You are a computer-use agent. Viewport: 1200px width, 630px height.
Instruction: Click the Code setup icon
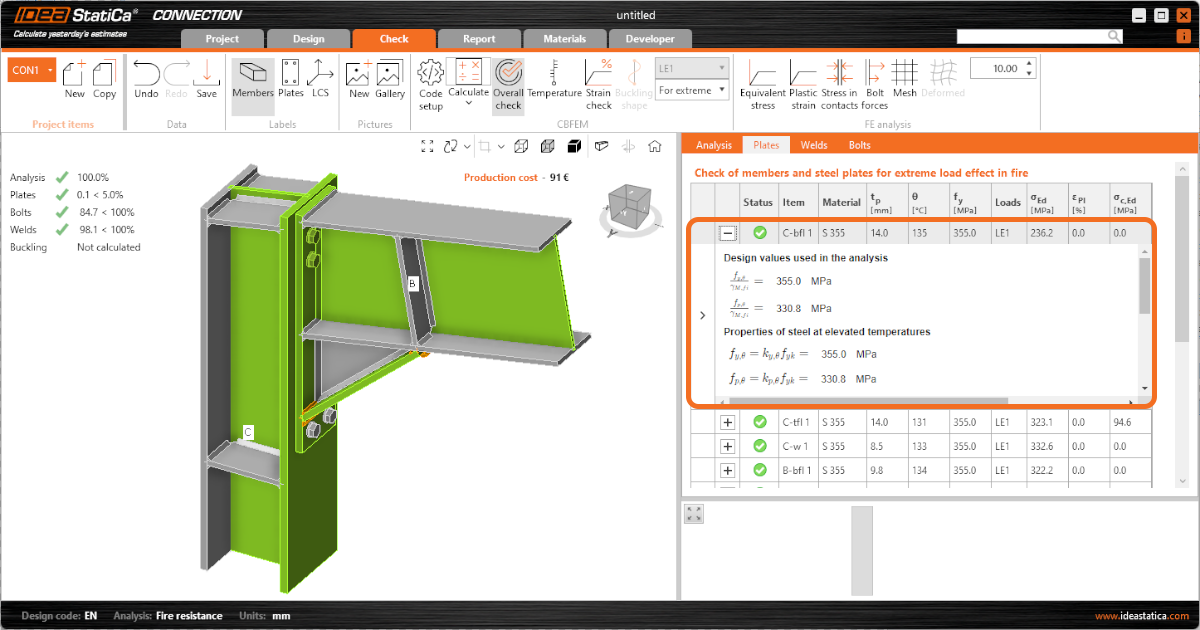click(x=430, y=83)
